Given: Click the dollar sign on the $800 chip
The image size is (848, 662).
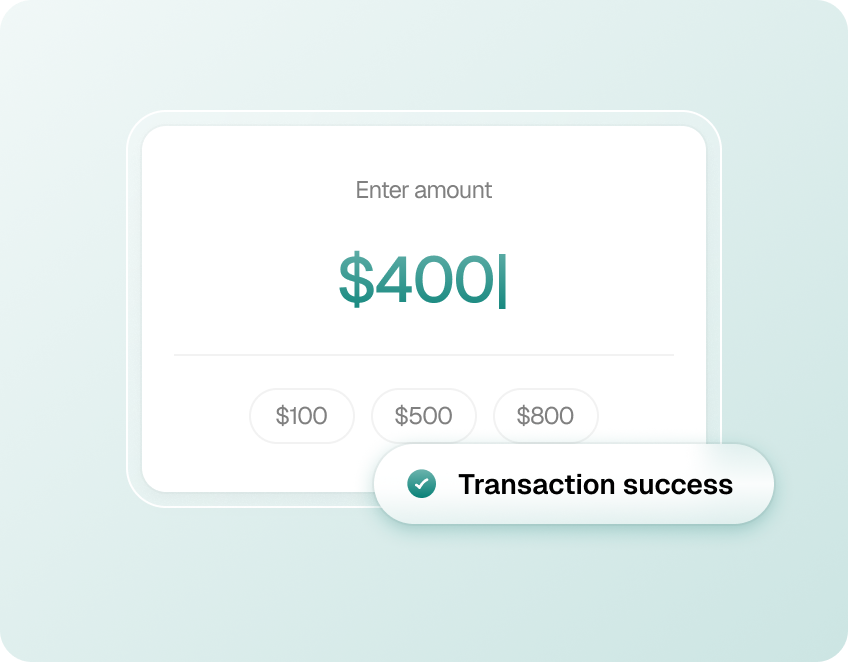Looking at the screenshot, I should click(523, 416).
